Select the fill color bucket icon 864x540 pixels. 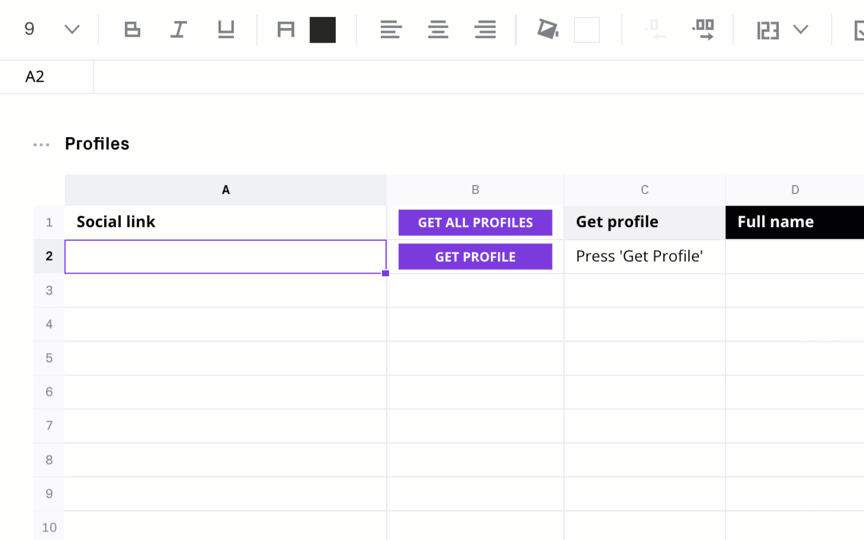click(548, 29)
